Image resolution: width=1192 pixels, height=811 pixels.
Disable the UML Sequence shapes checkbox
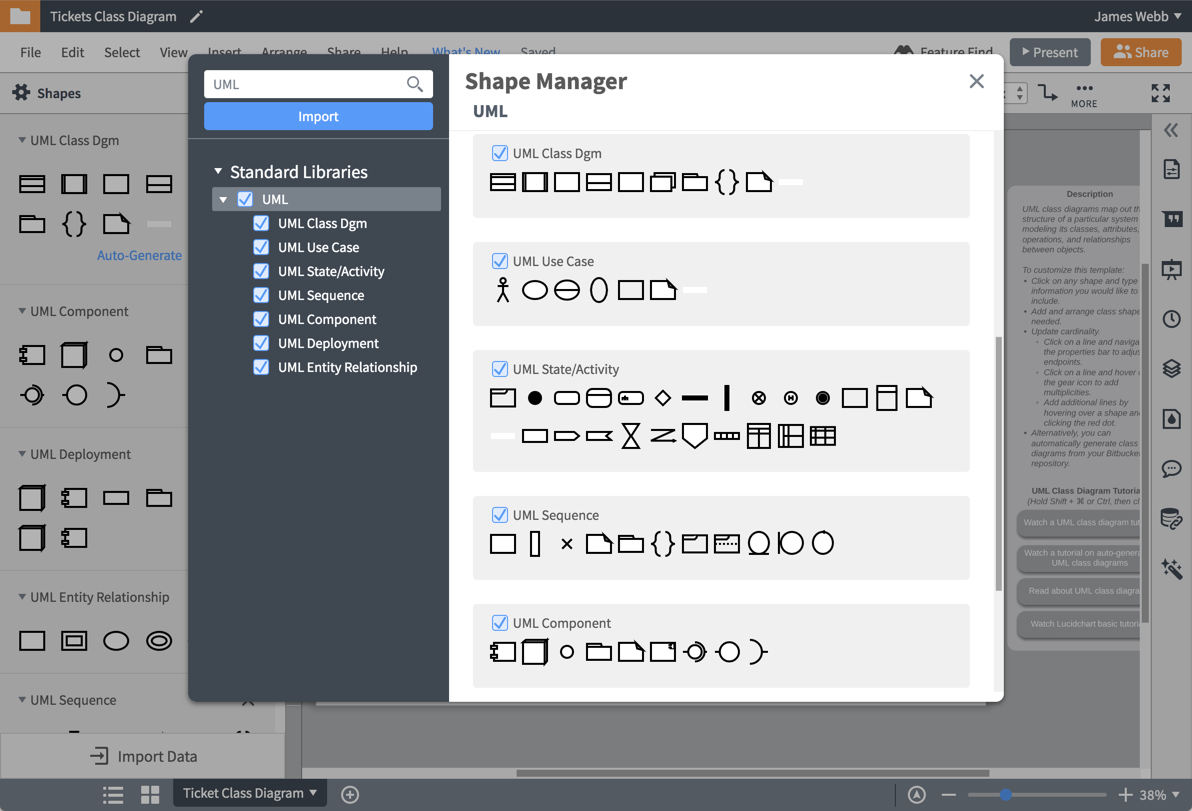coord(261,295)
